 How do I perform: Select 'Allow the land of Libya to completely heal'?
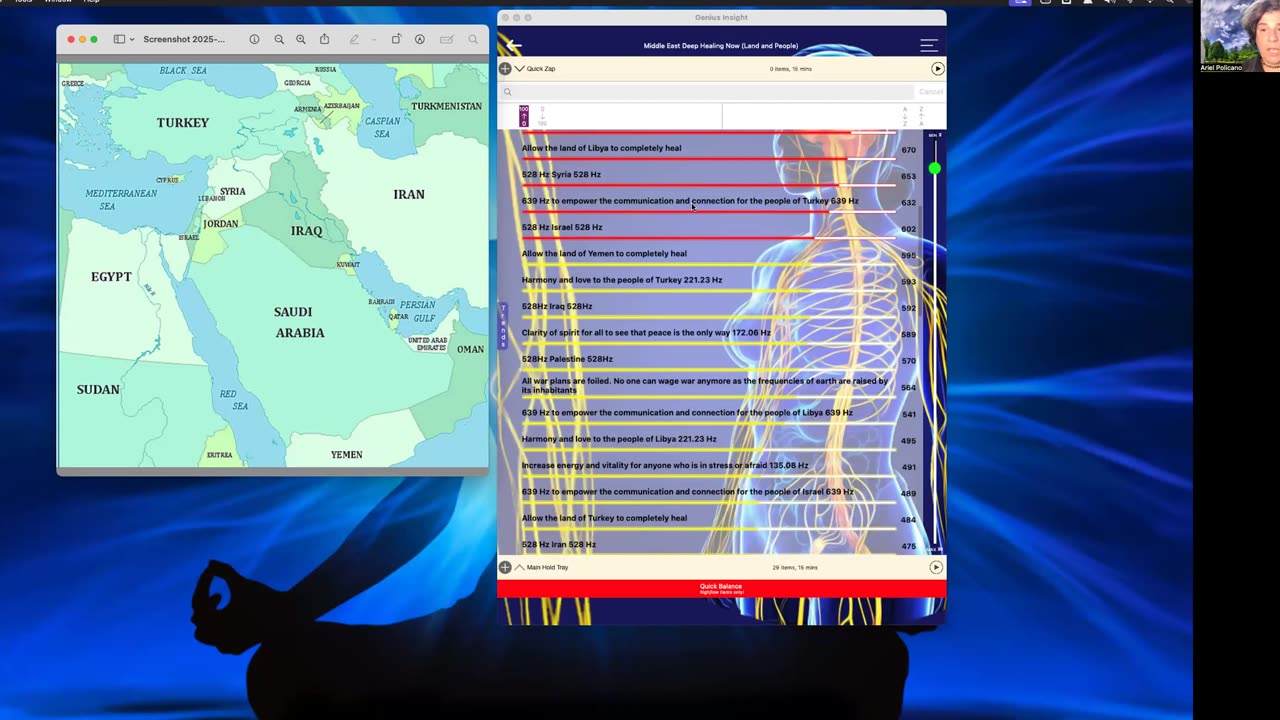[x=601, y=148]
